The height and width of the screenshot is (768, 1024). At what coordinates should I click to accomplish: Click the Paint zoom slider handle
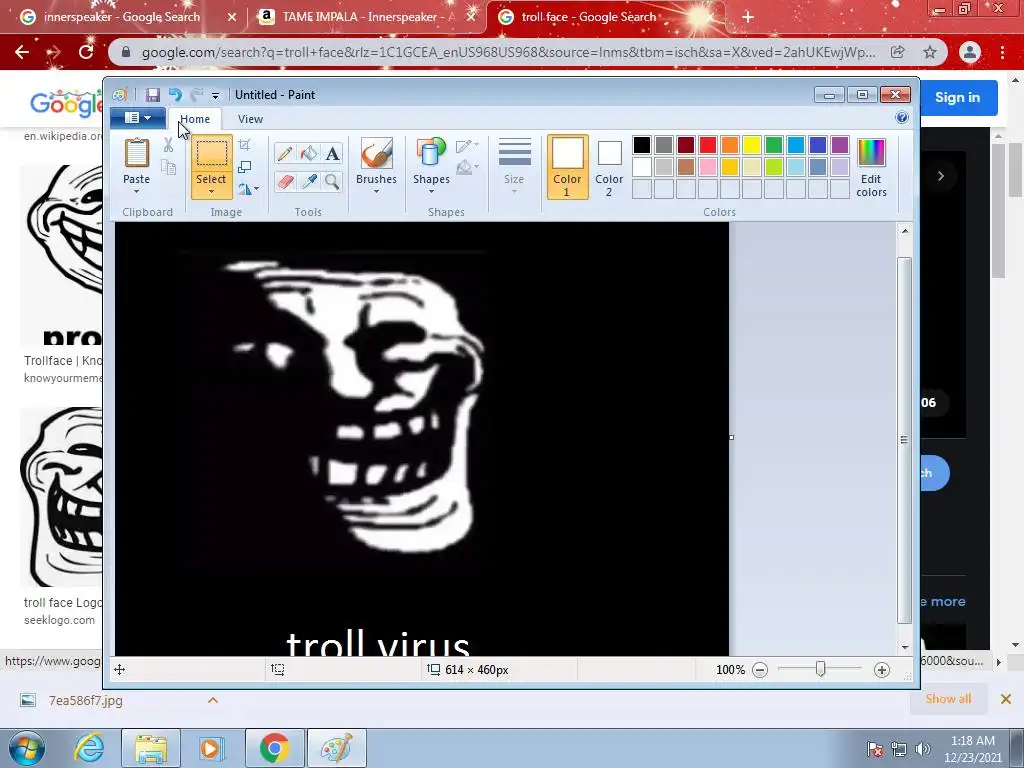[821, 669]
